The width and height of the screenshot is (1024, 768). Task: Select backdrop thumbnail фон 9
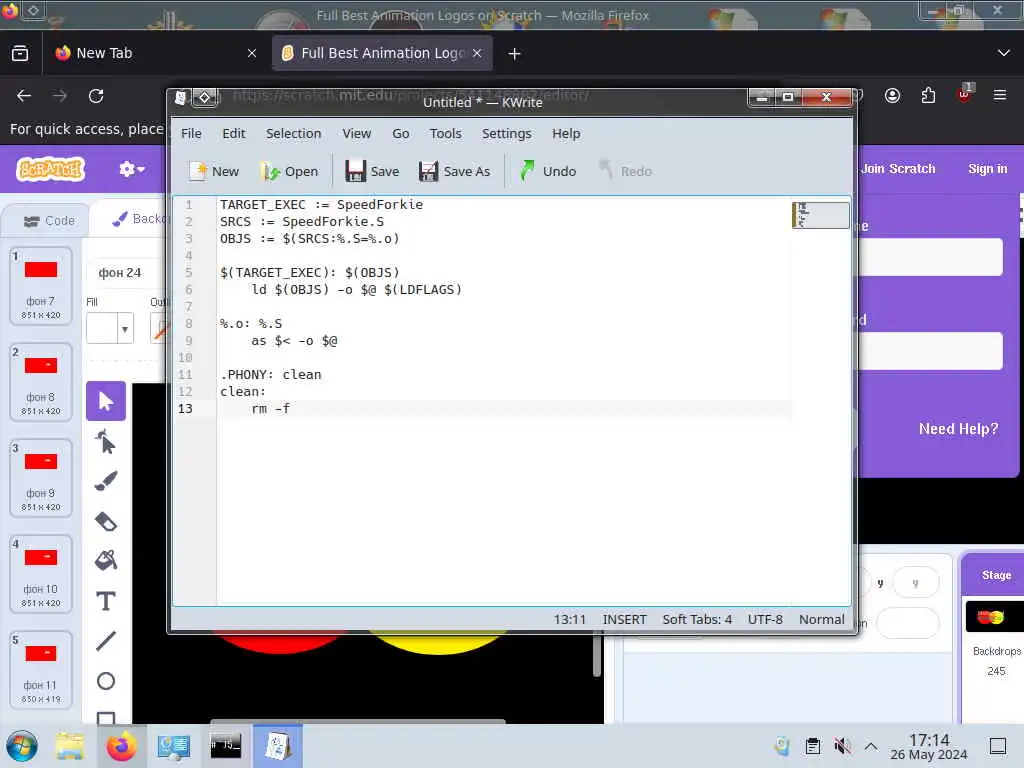[40, 477]
